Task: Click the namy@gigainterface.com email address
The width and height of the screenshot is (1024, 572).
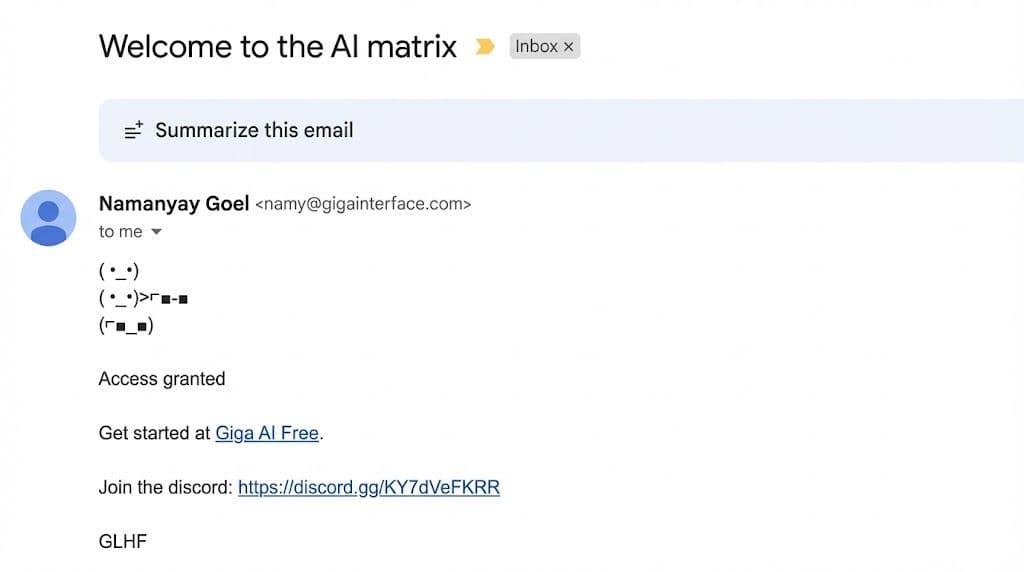Action: [363, 204]
